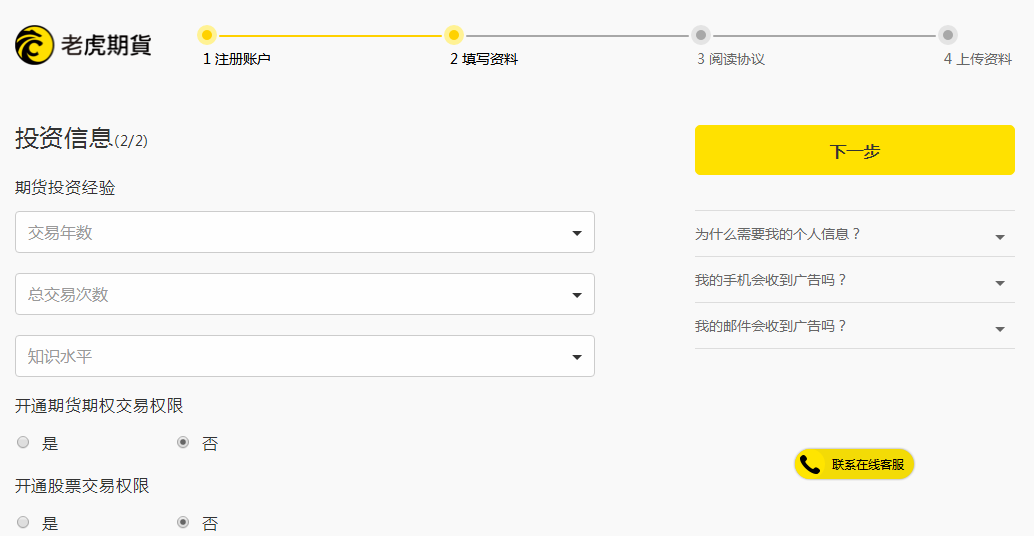
Task: Click the 开通期货期权交易权限 label
Action: [99, 405]
